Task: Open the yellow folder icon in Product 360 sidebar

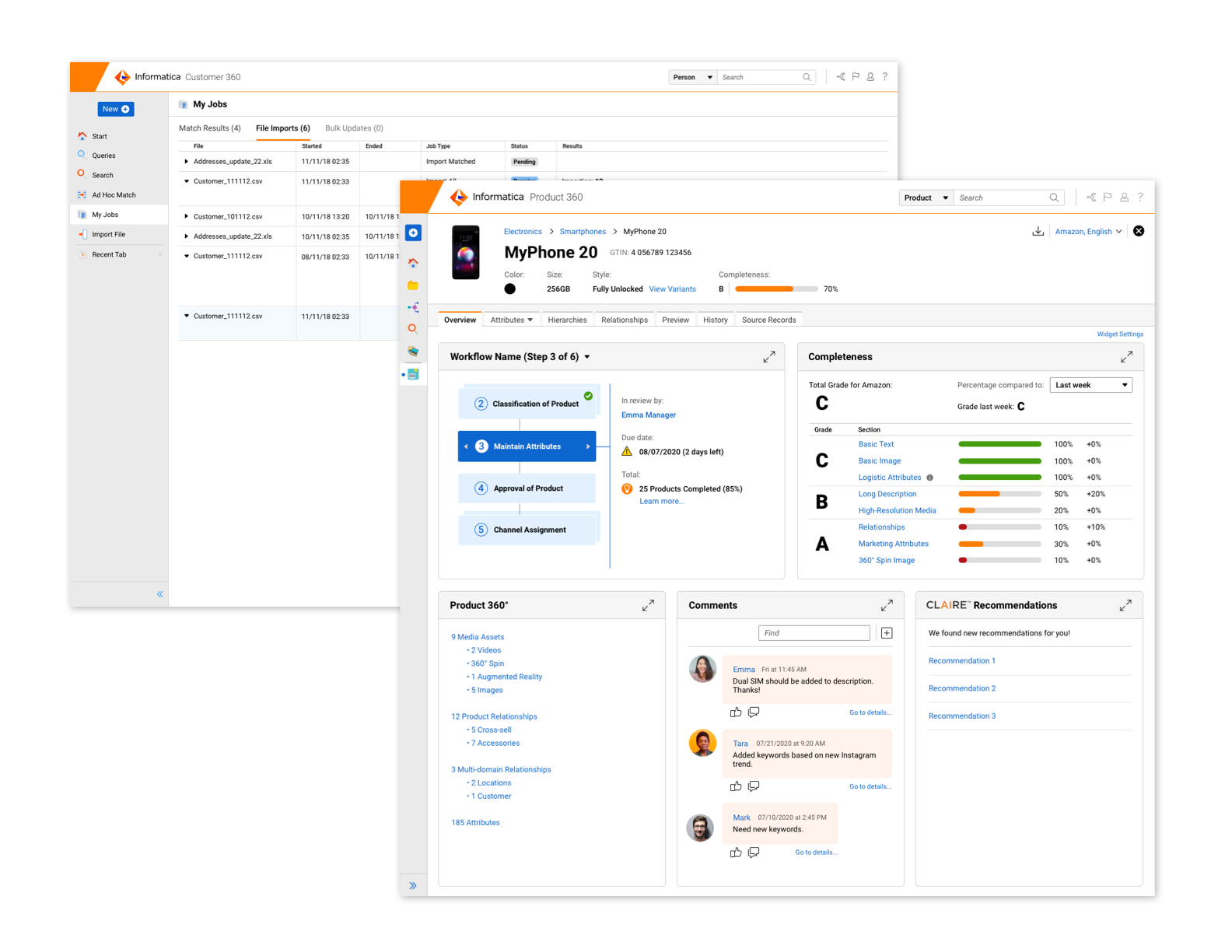Action: click(413, 285)
